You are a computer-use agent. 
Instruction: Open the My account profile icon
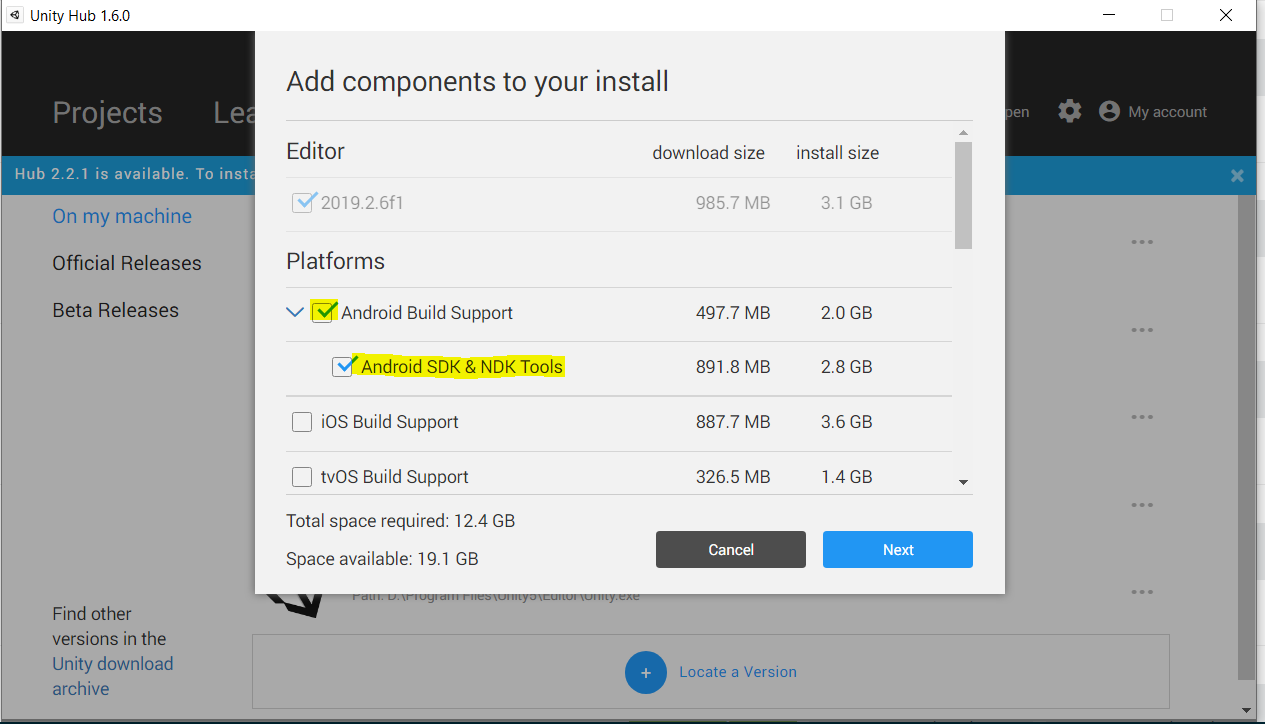(1109, 111)
